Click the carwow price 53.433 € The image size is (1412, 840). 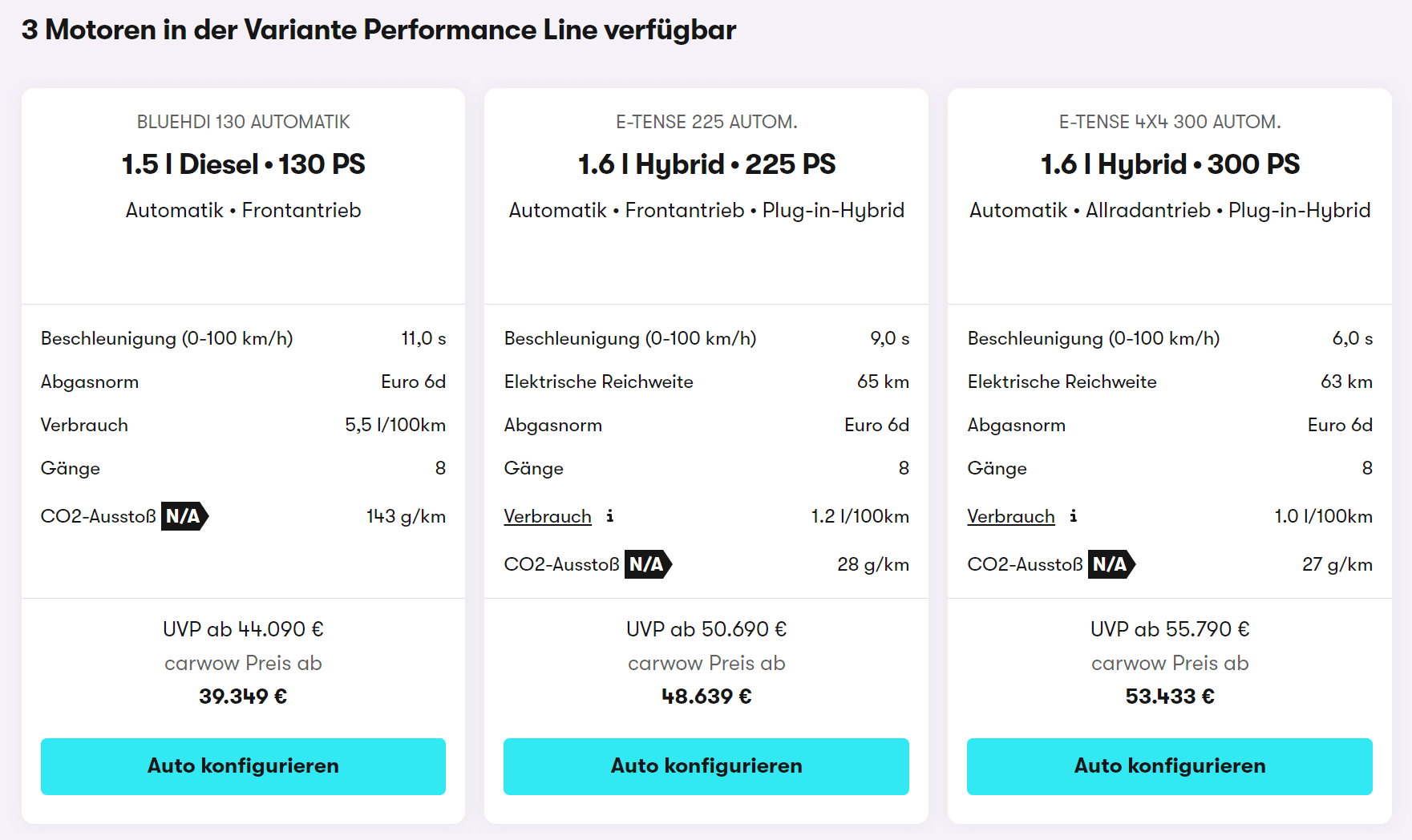coord(1170,697)
